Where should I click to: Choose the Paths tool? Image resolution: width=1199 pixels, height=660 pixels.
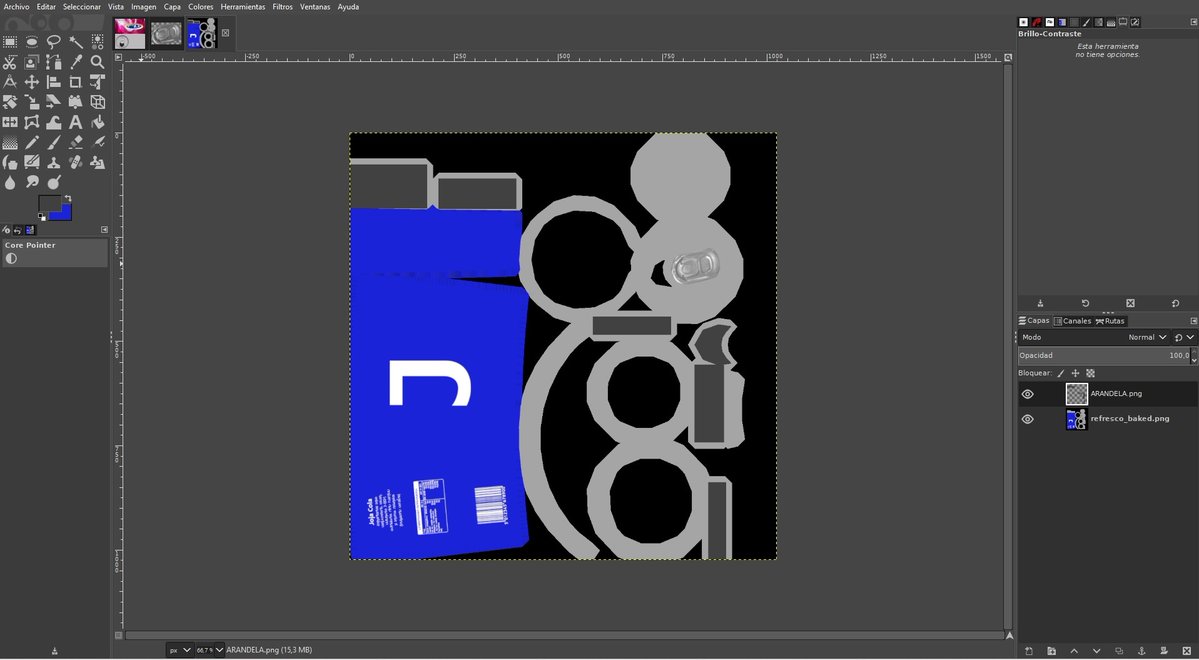(x=54, y=62)
